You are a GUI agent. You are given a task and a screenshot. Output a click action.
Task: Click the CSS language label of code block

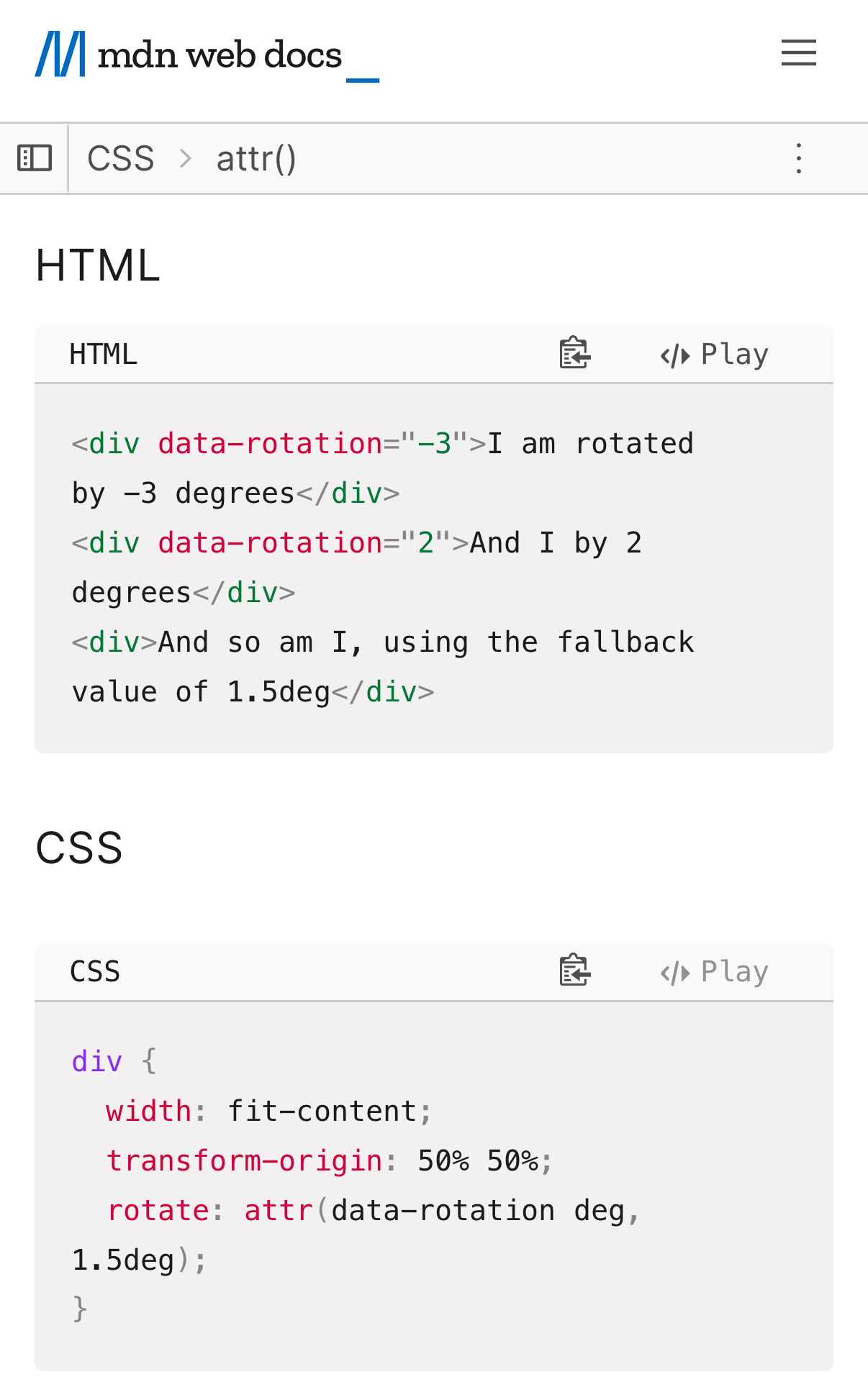pyautogui.click(x=95, y=972)
